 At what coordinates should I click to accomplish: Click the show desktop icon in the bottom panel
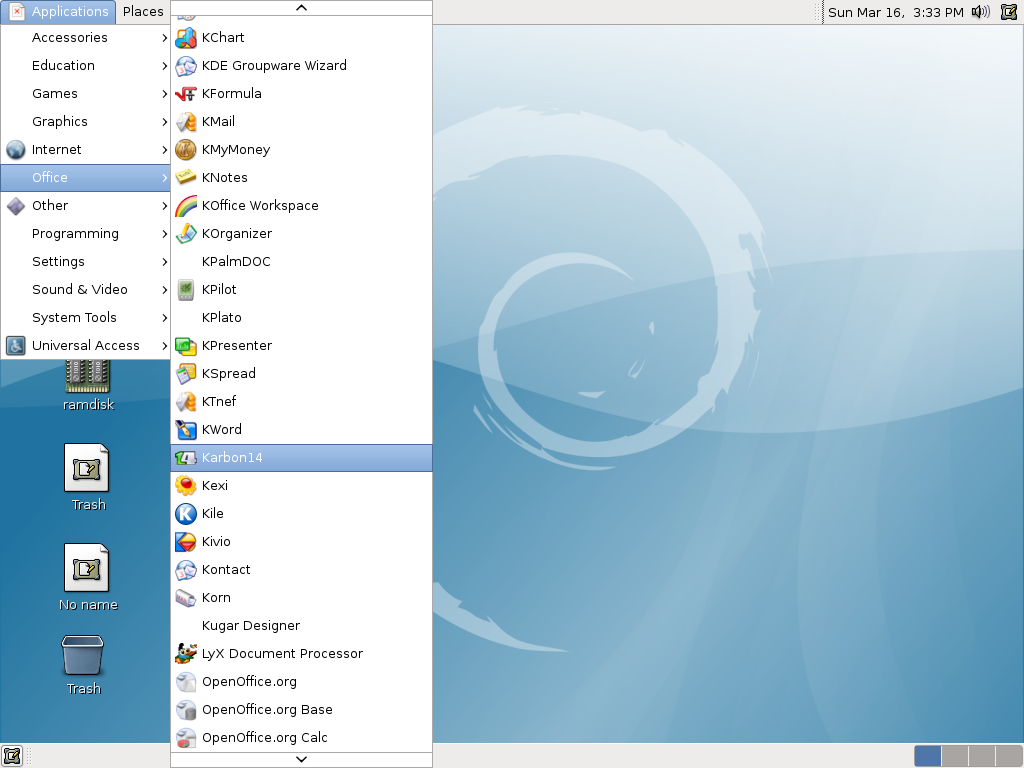point(12,756)
